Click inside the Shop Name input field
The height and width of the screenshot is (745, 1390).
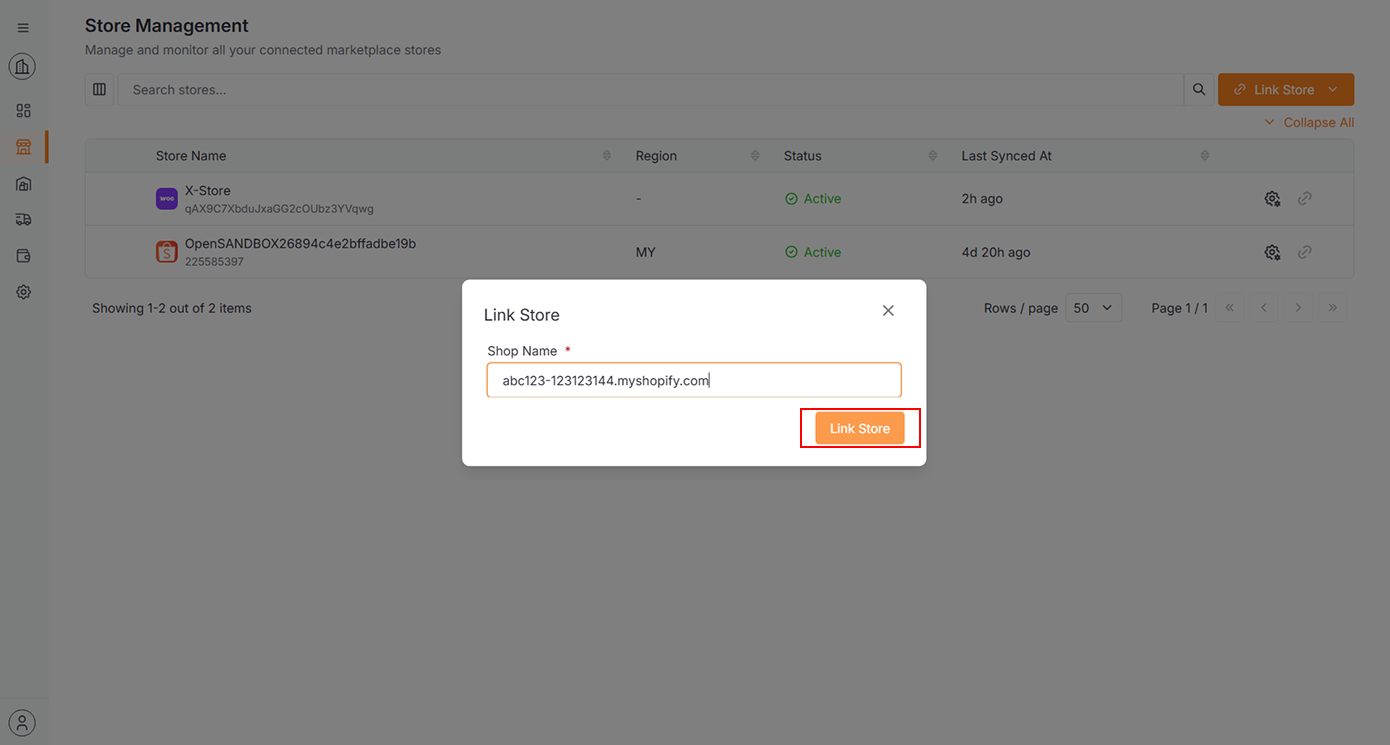(x=694, y=380)
